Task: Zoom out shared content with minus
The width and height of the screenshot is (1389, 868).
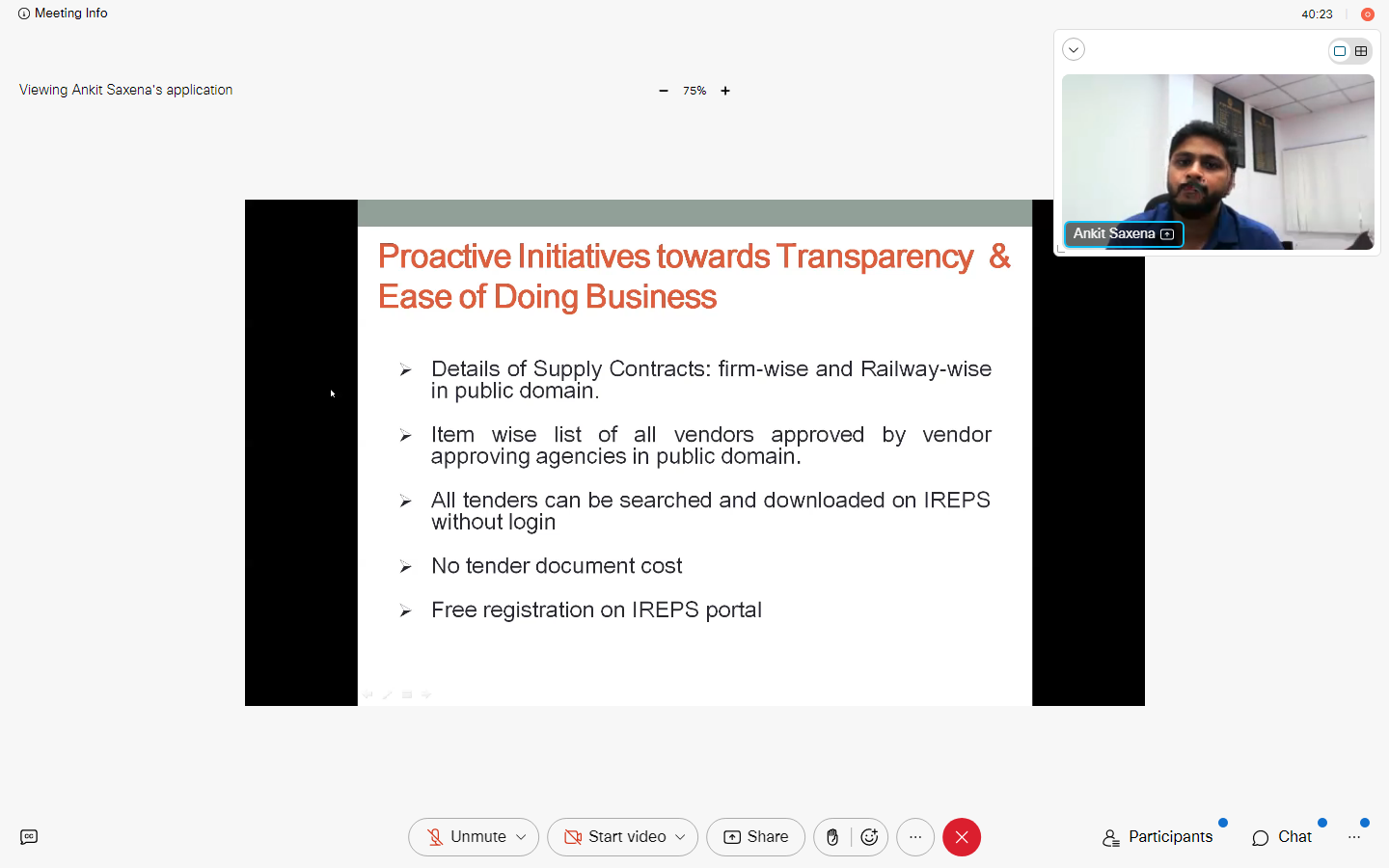Action: [x=664, y=91]
